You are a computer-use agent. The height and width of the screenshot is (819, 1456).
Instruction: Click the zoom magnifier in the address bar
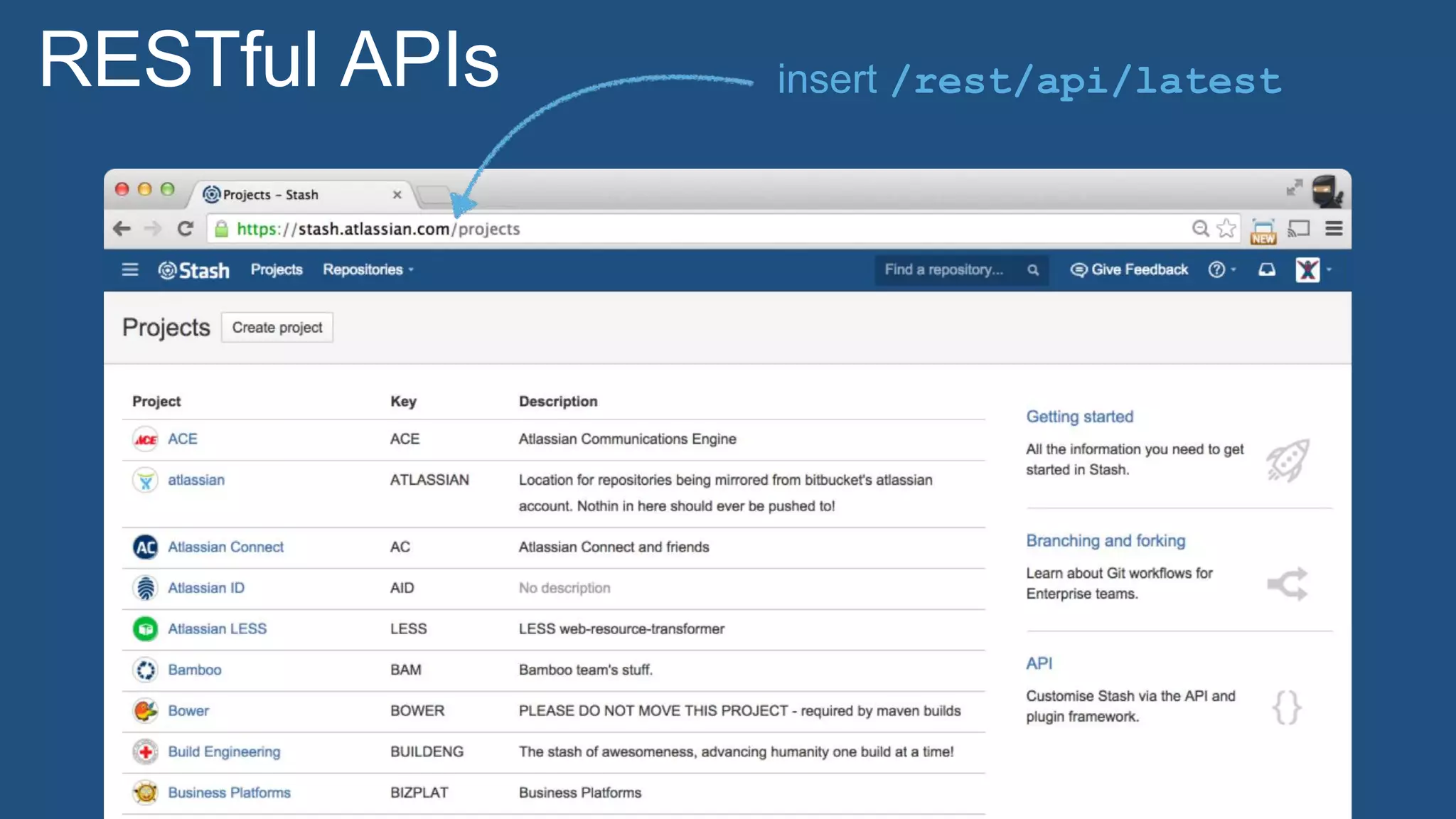click(1200, 228)
